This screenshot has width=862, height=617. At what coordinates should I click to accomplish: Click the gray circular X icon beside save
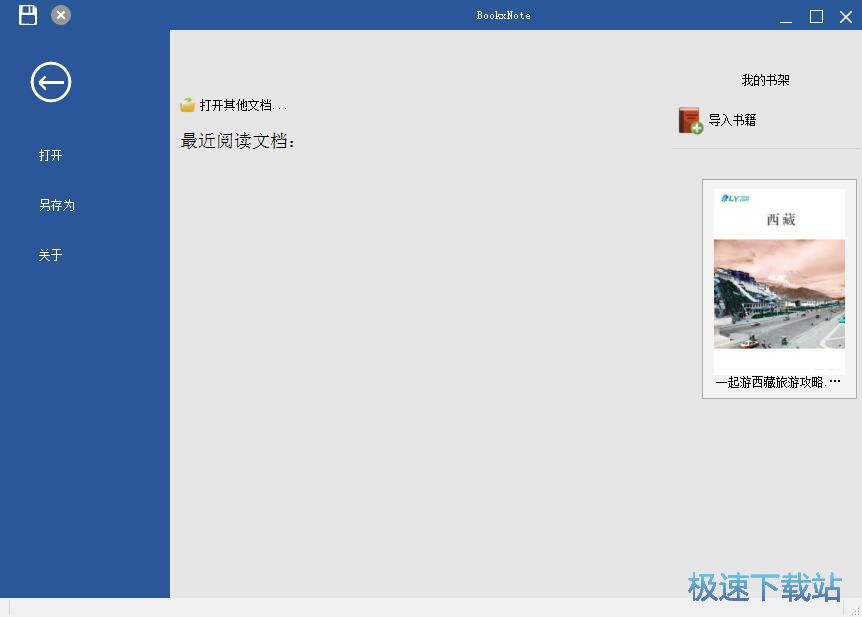tap(60, 15)
